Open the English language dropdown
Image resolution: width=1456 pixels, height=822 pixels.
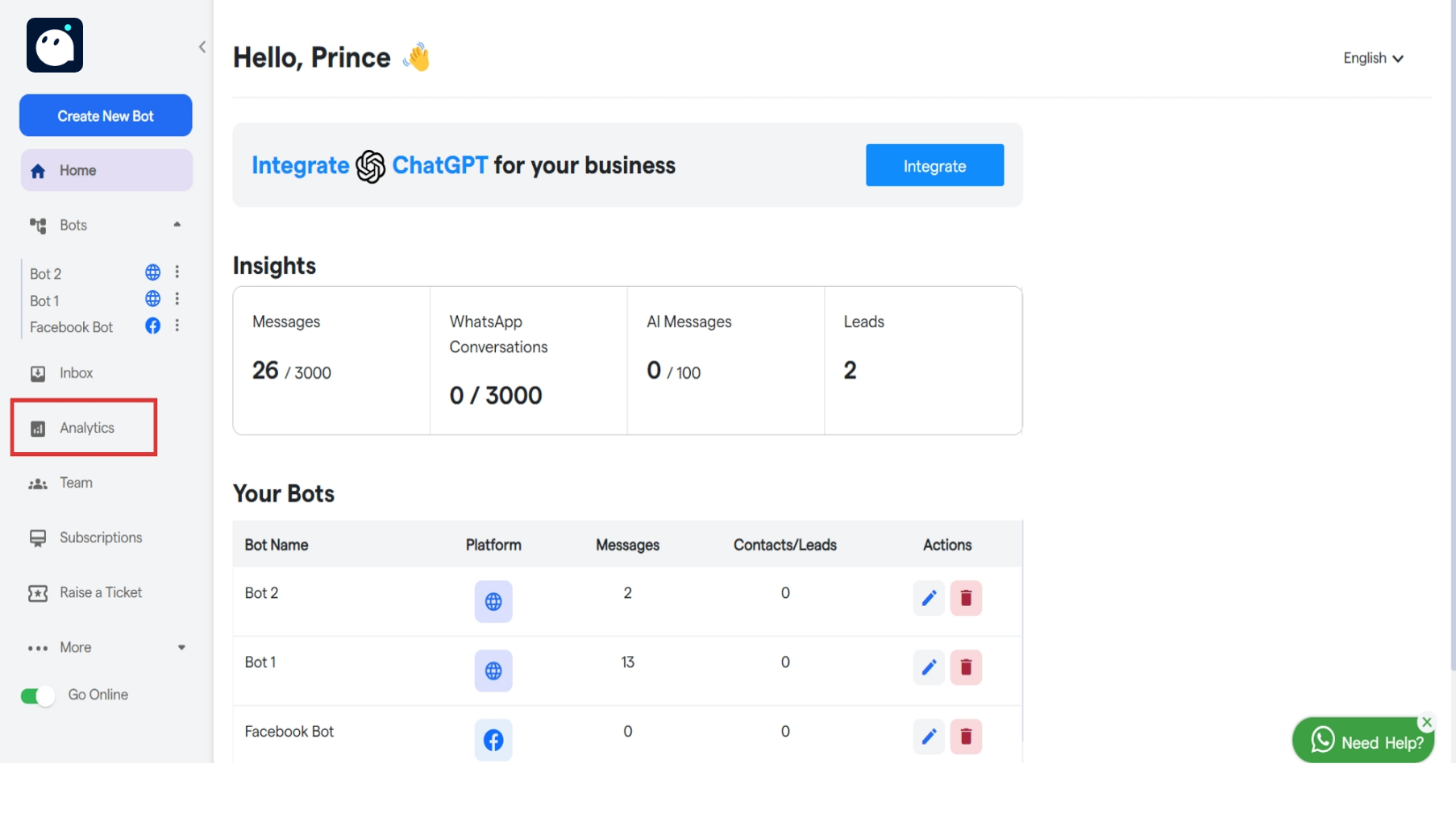coord(1373,58)
